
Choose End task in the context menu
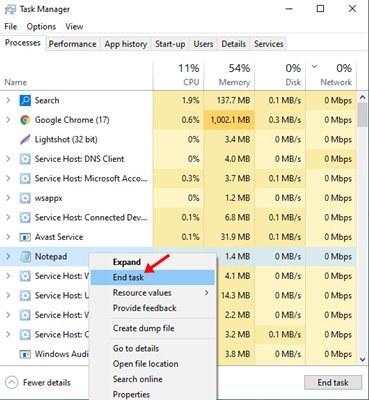click(x=153, y=277)
